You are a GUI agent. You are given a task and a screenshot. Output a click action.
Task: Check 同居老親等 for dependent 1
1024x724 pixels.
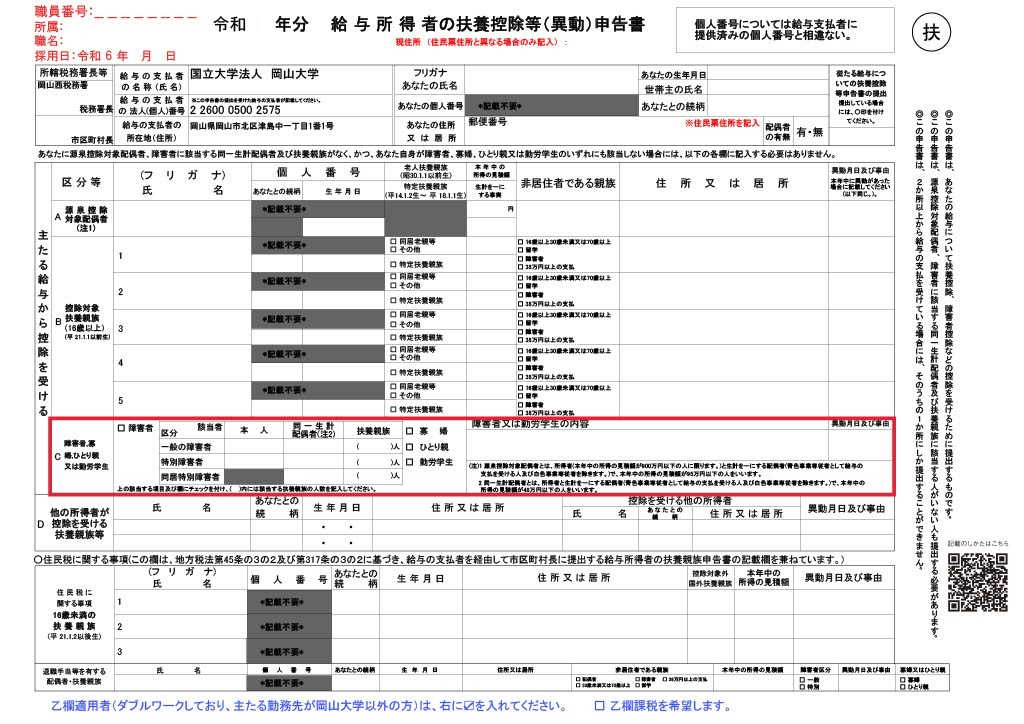pos(393,242)
